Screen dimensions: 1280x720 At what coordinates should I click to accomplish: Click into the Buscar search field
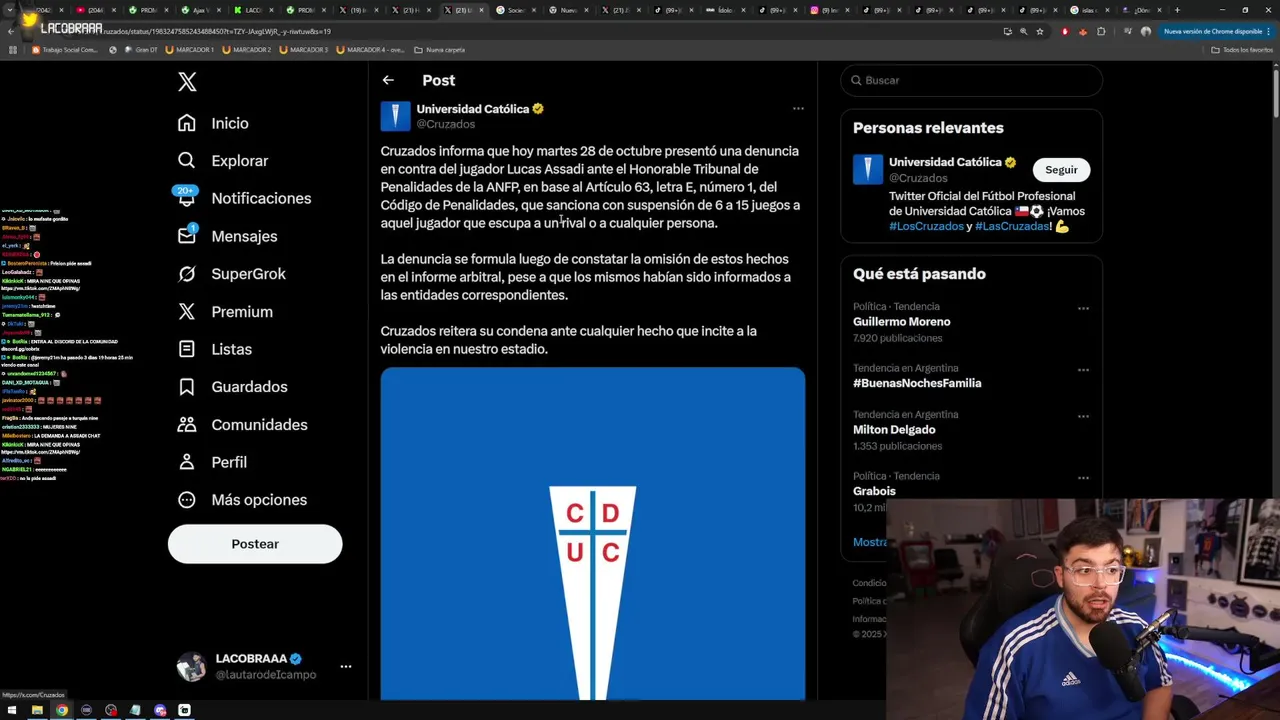[x=971, y=80]
